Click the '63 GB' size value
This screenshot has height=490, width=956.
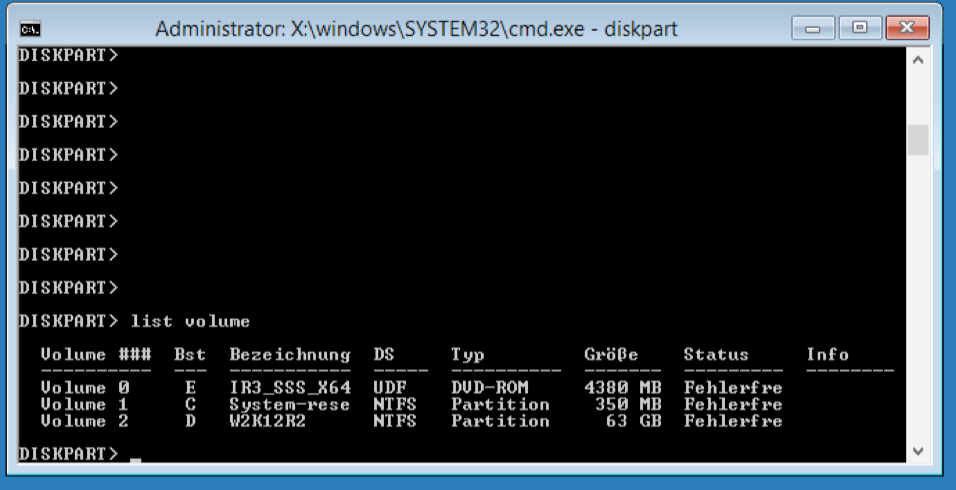pos(633,421)
